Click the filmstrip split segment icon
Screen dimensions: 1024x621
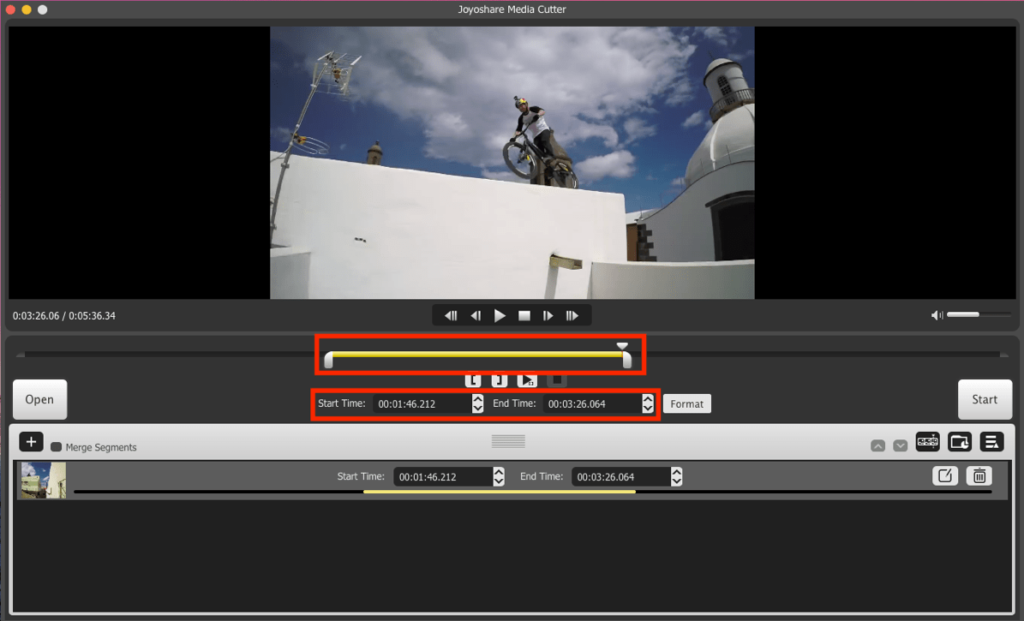tap(927, 442)
